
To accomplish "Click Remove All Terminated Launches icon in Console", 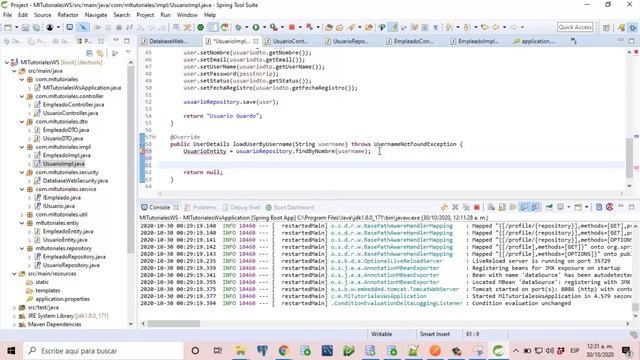I will click(466, 207).
